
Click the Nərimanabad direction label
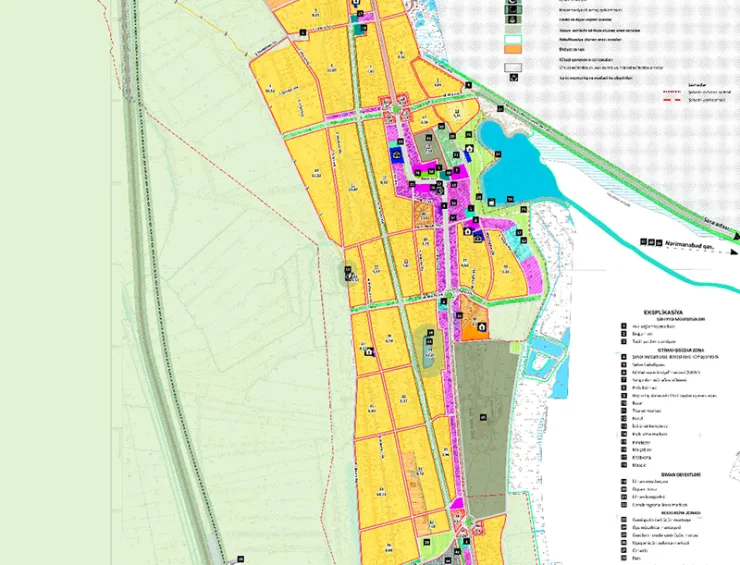690,244
